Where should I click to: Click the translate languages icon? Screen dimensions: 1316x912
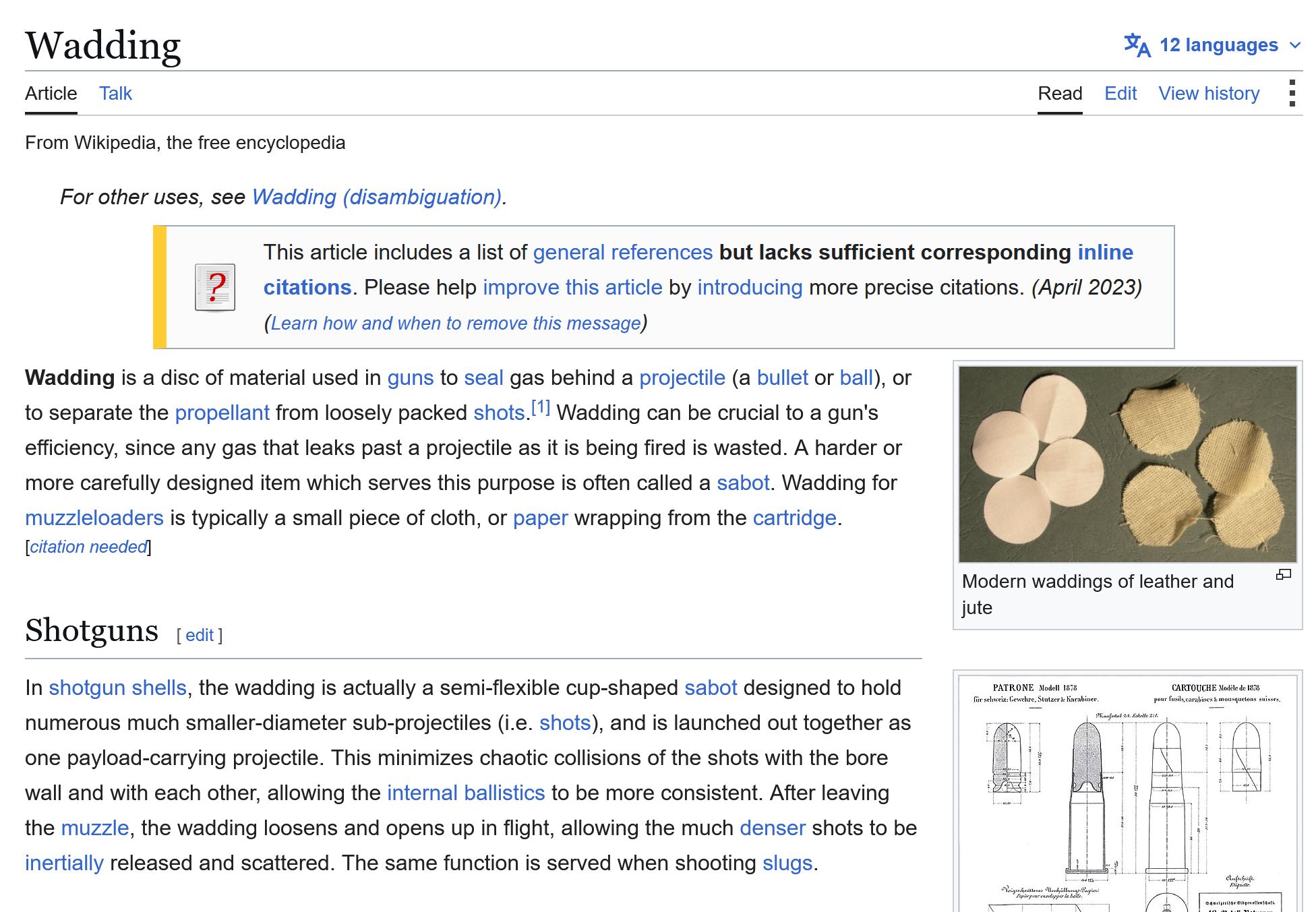tap(1137, 45)
